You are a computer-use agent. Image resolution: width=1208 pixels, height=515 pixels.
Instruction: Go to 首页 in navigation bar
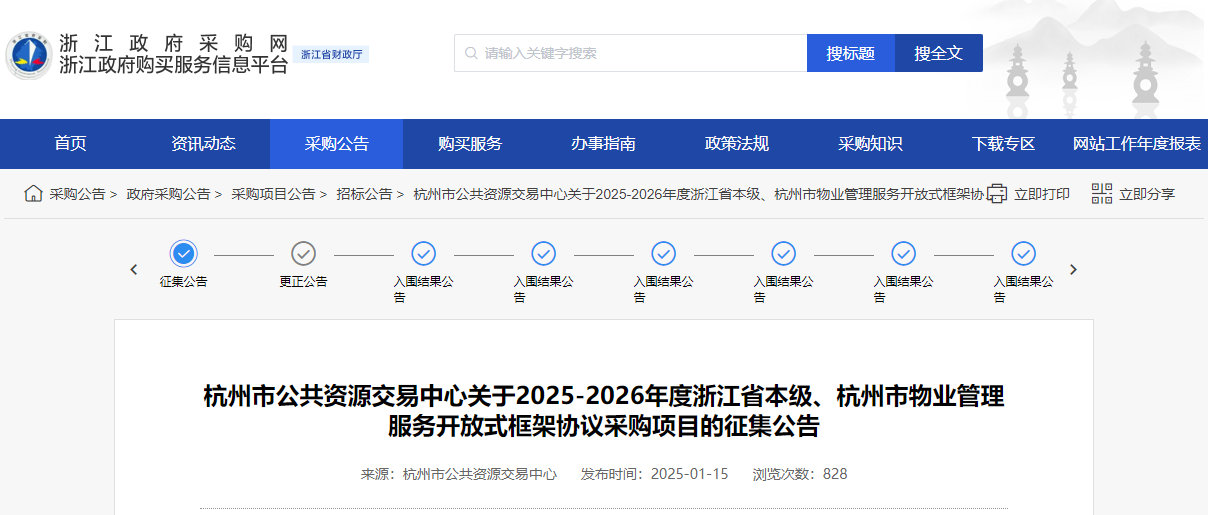pos(70,144)
